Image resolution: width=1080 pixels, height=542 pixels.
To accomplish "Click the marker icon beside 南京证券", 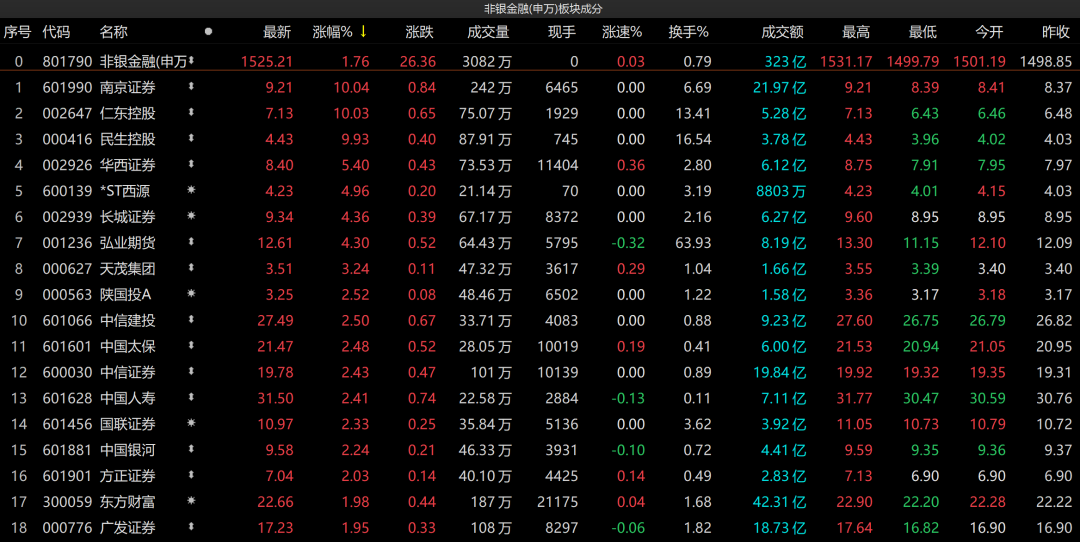I will pyautogui.click(x=191, y=87).
